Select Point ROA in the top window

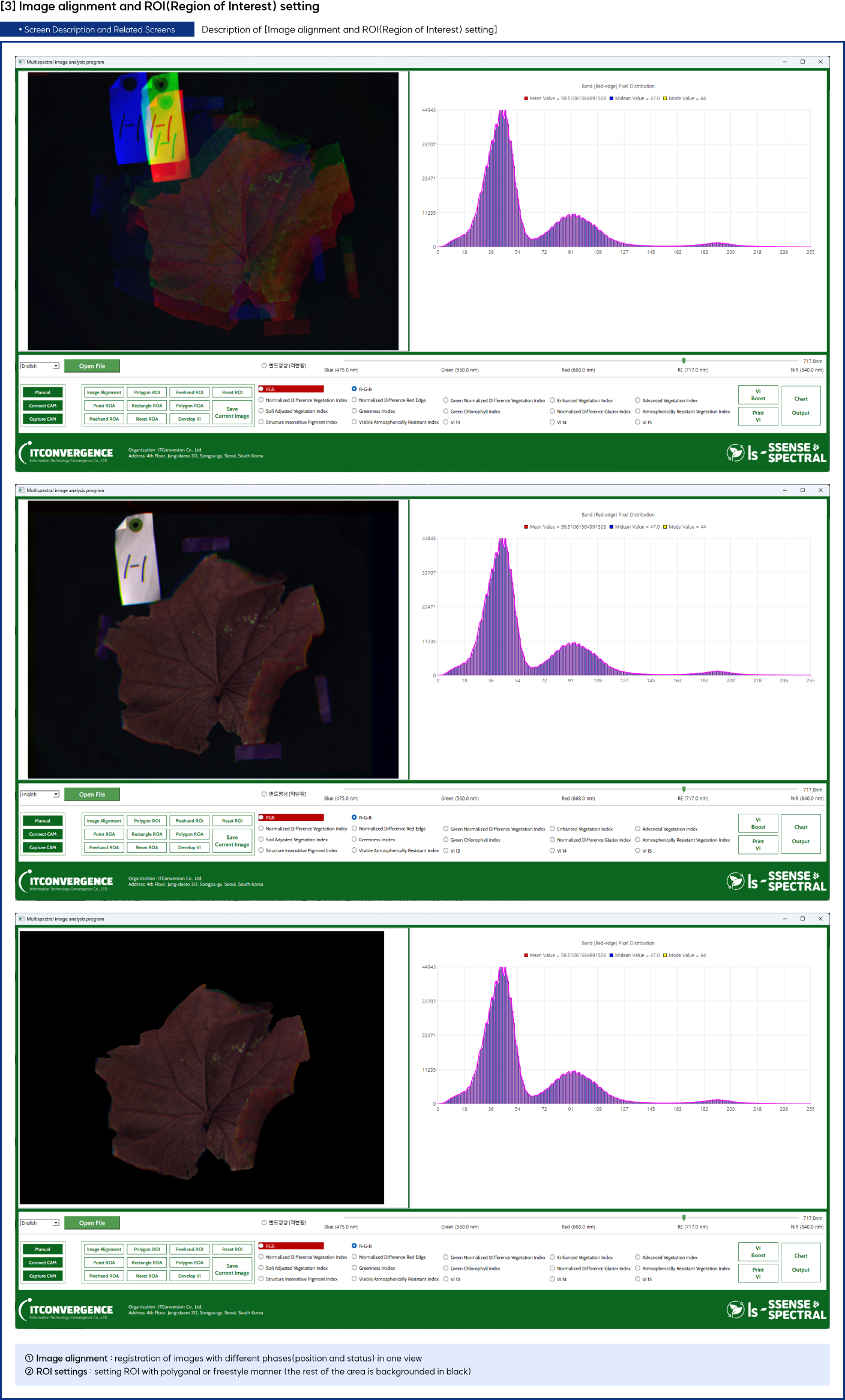point(104,406)
